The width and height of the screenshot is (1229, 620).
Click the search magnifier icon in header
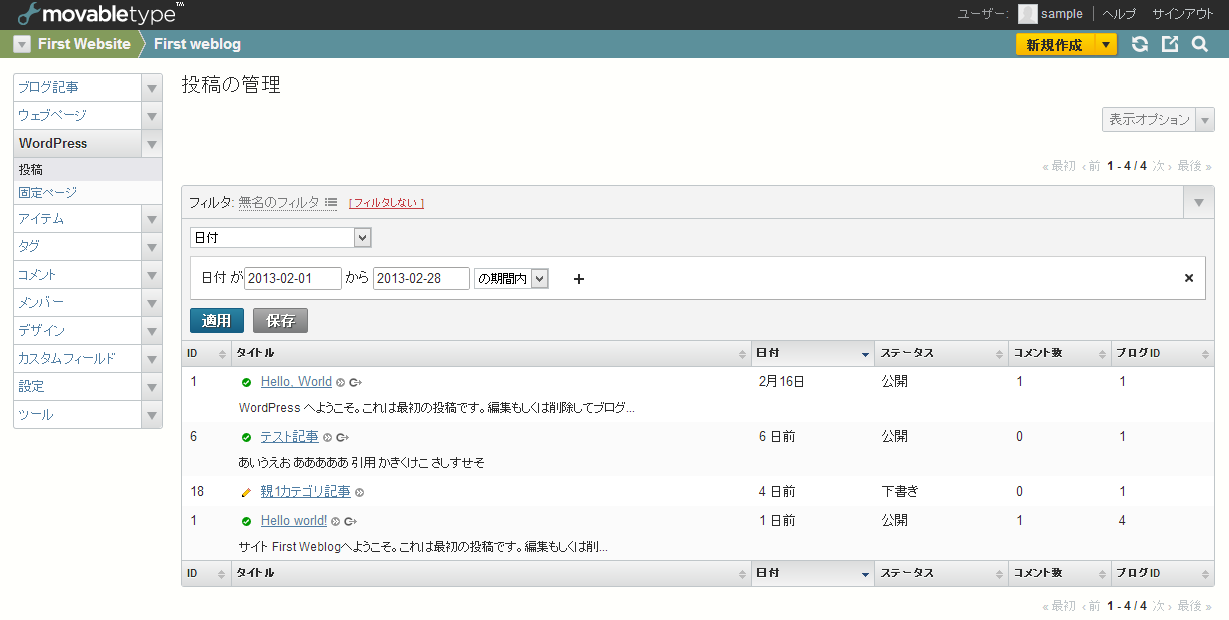1200,44
